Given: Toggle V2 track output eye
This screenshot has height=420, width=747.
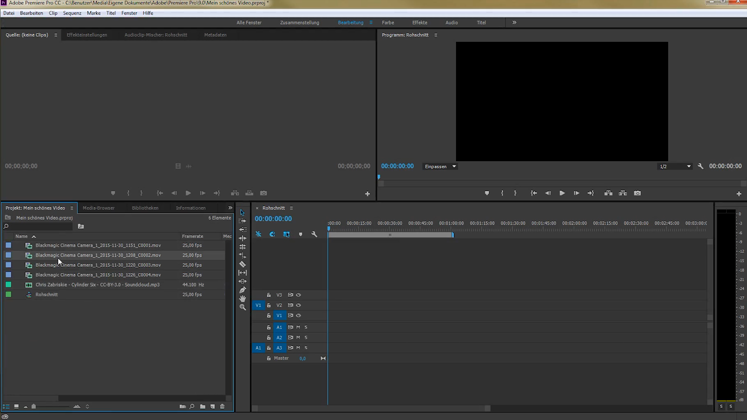Looking at the screenshot, I should [299, 305].
